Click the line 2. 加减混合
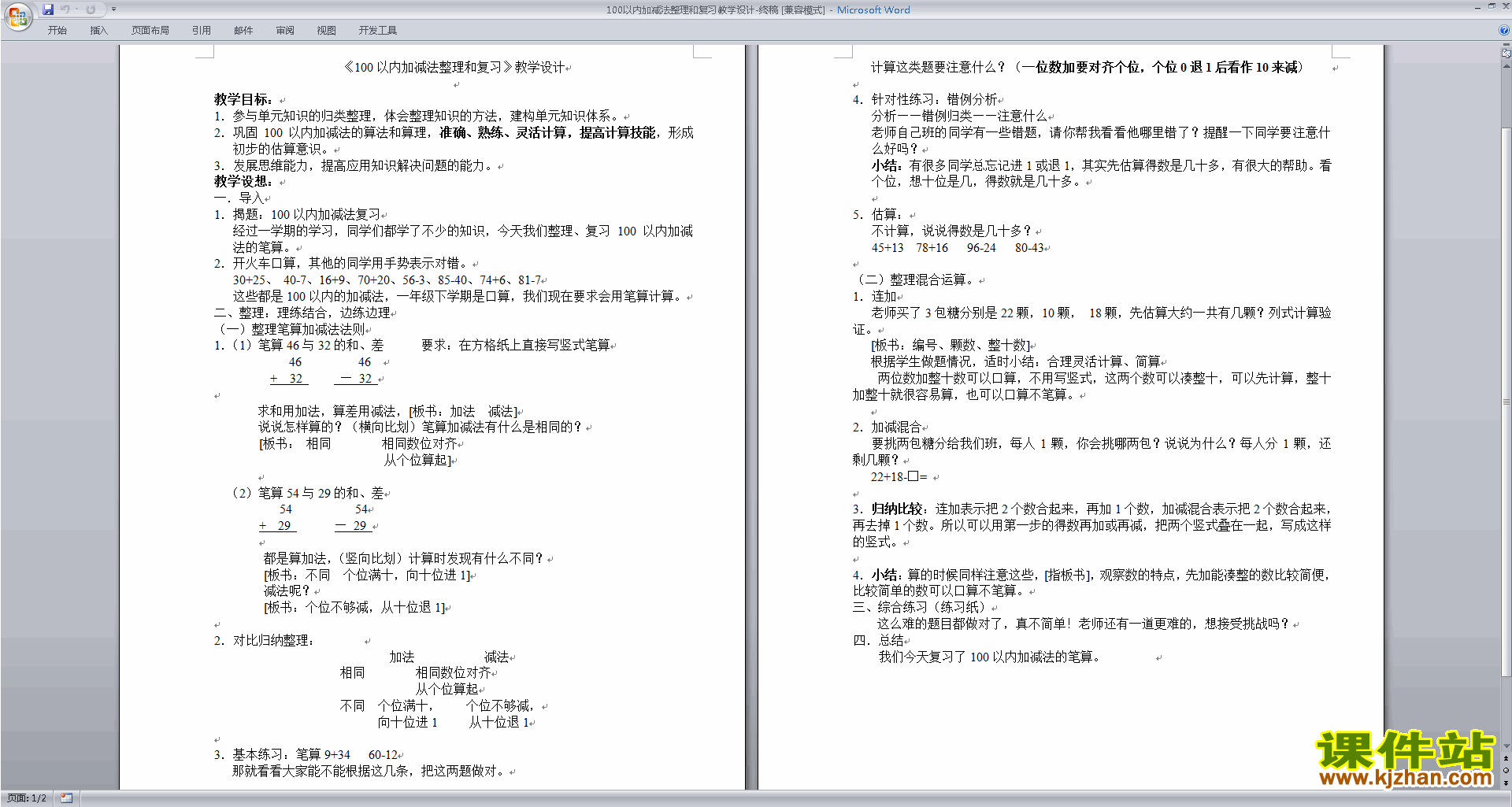This screenshot has width=1512, height=807. click(887, 427)
